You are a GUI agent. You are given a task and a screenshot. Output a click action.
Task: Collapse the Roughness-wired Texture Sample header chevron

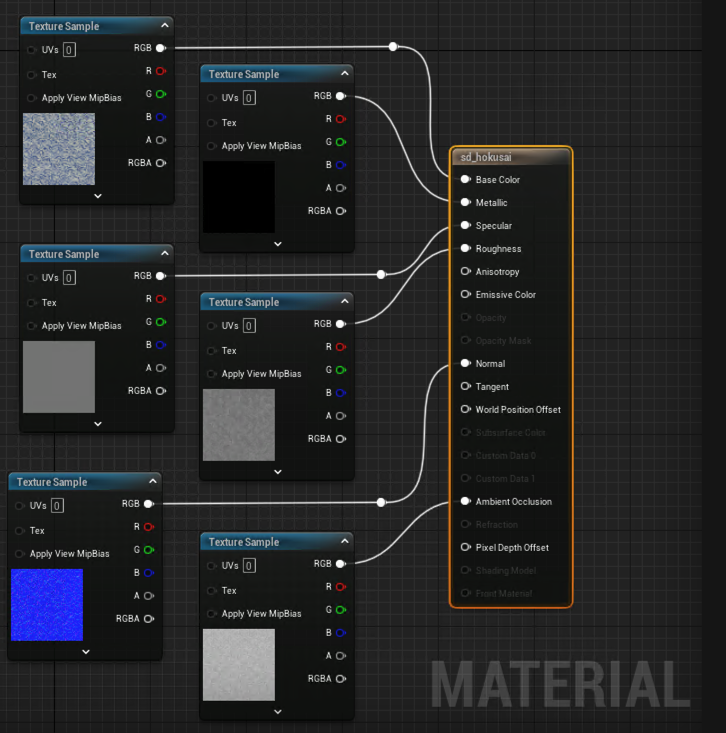tap(345, 301)
